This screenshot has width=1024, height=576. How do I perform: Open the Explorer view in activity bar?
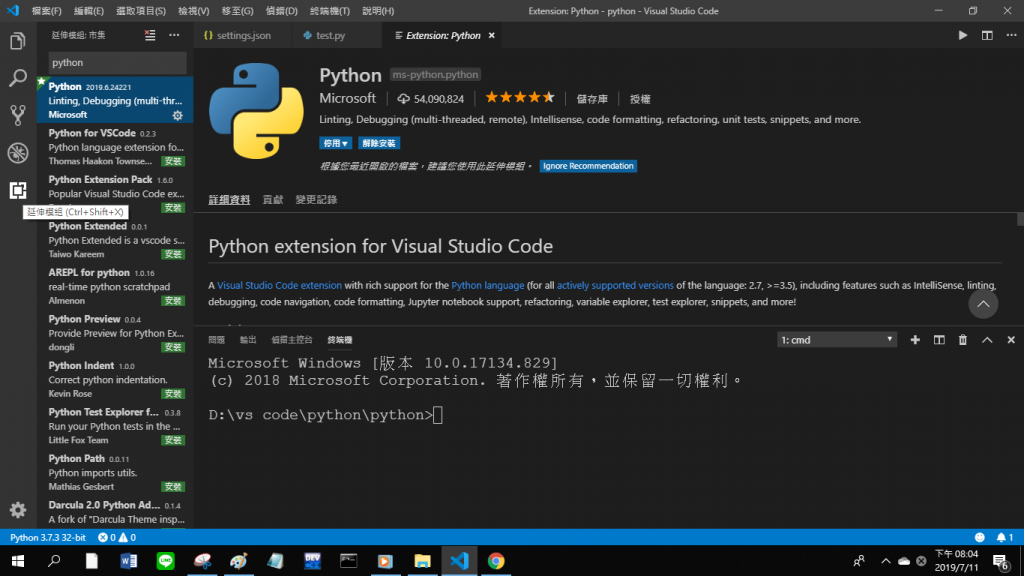point(18,41)
